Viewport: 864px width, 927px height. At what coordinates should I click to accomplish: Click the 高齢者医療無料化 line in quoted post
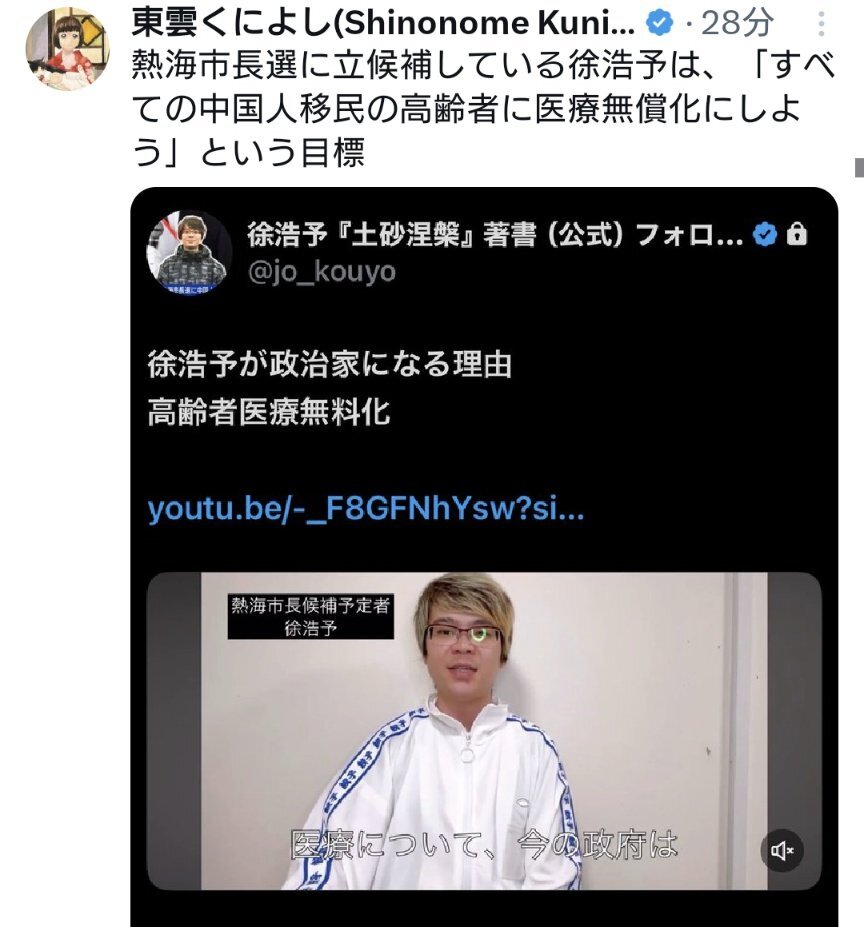pyautogui.click(x=268, y=412)
